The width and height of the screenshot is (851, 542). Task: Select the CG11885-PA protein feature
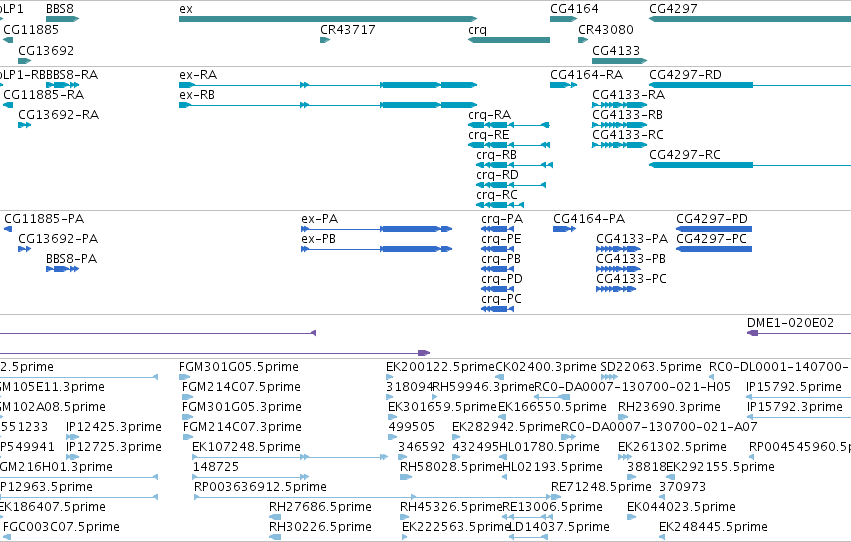(x=8, y=229)
